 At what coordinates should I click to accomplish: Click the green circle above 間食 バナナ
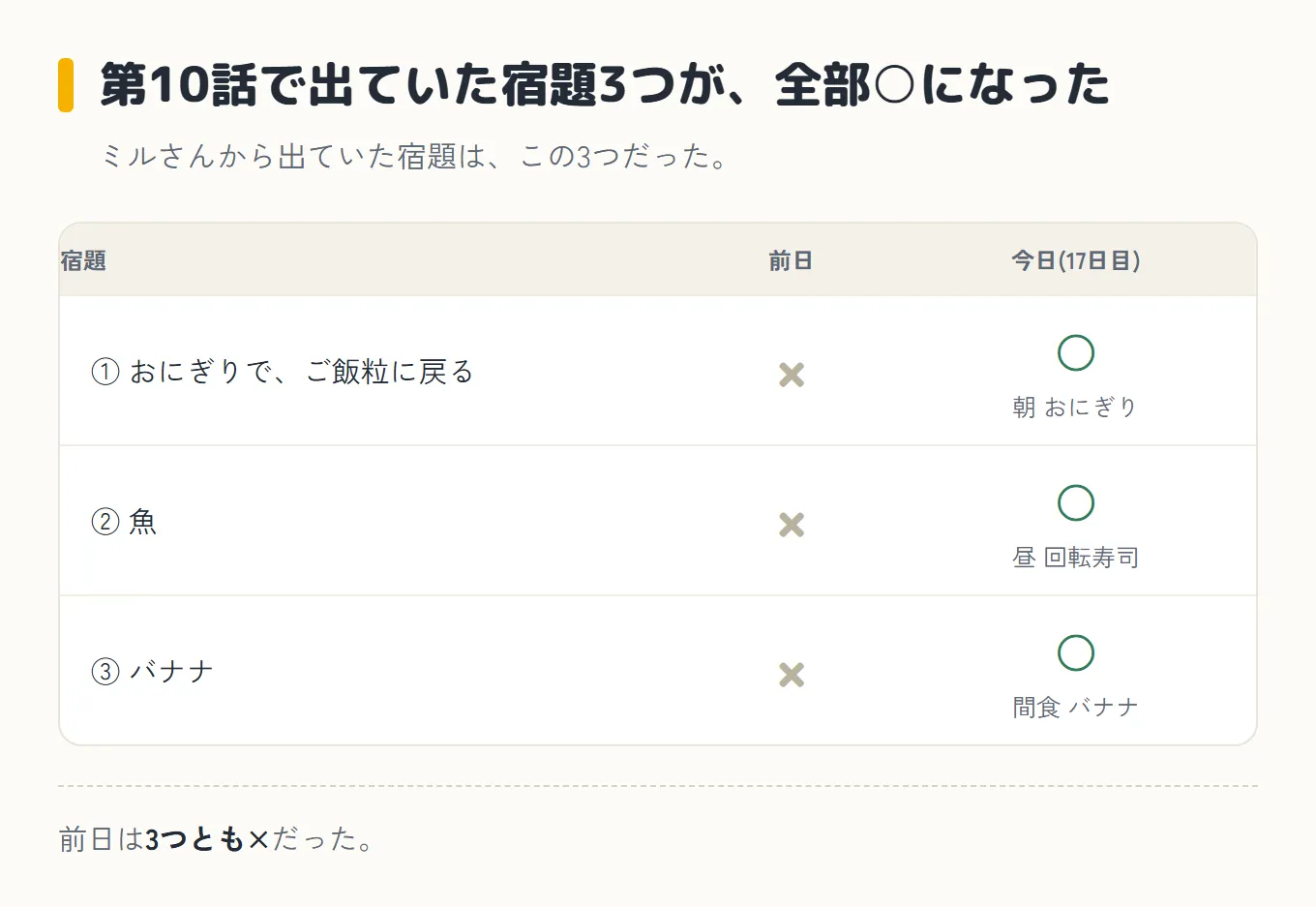1076,653
